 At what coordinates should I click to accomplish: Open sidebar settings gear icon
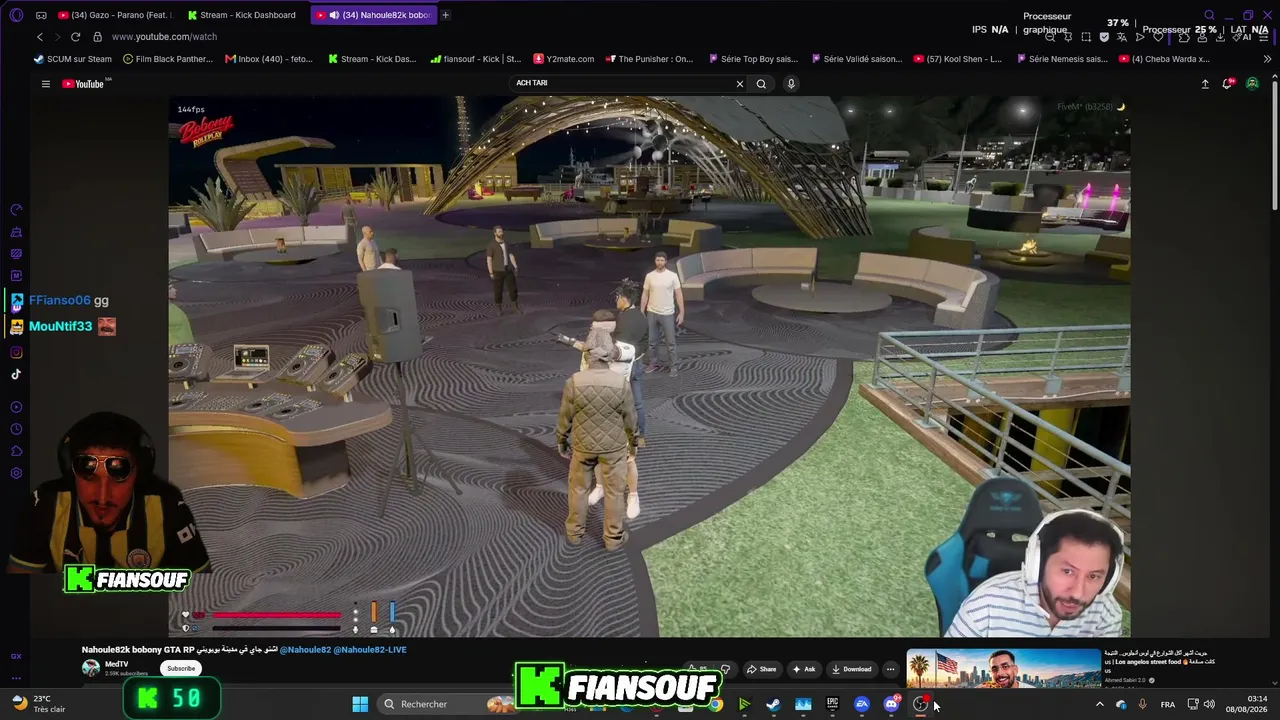click(16, 473)
